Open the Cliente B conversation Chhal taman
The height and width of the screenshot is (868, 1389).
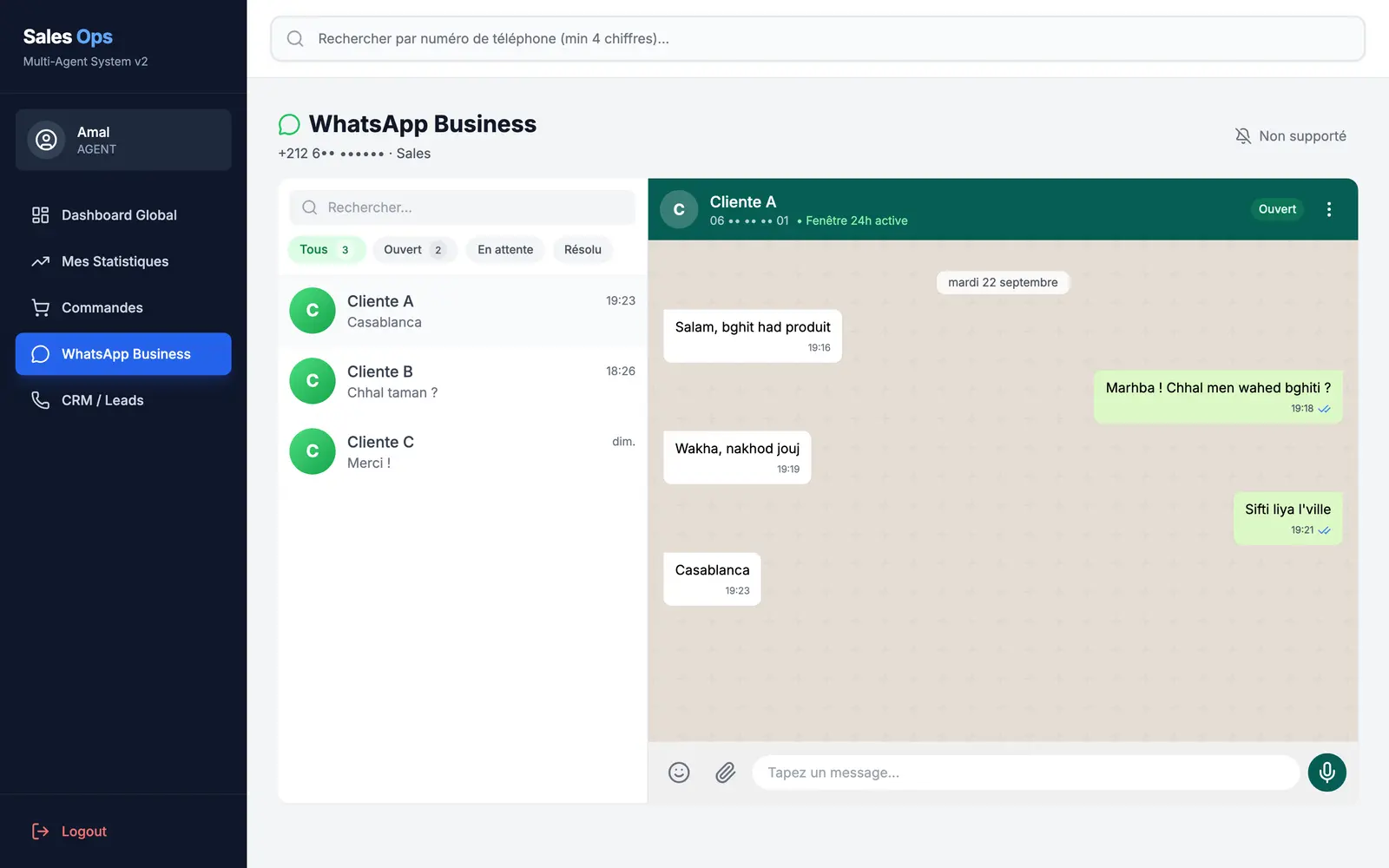[x=463, y=381]
